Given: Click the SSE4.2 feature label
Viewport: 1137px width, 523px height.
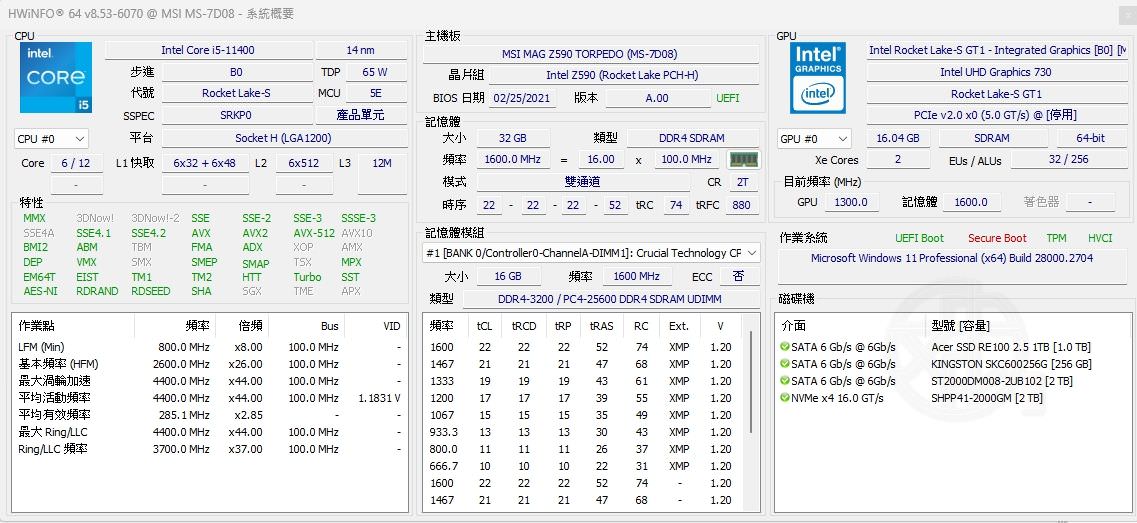Looking at the screenshot, I should pos(149,233).
